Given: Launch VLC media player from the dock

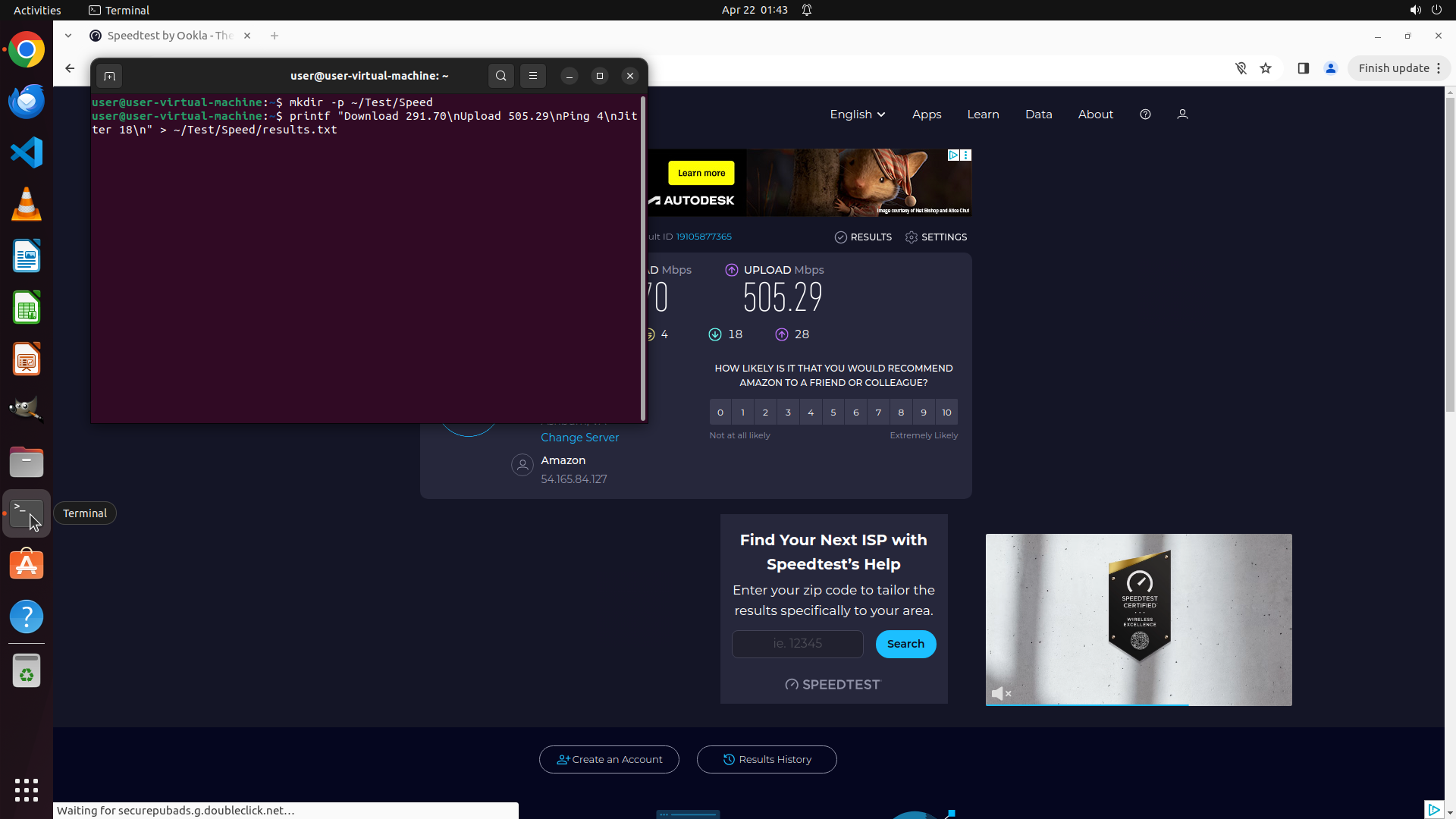Looking at the screenshot, I should pos(27,205).
